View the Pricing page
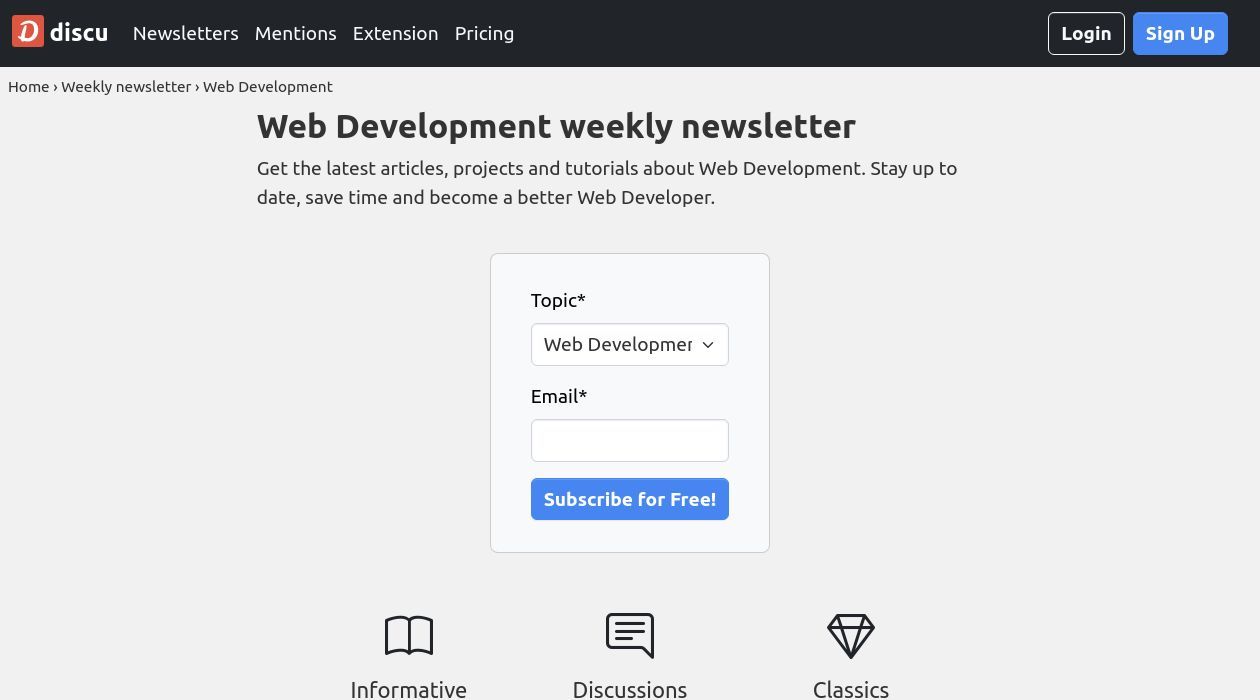The height and width of the screenshot is (700, 1260). pos(484,33)
